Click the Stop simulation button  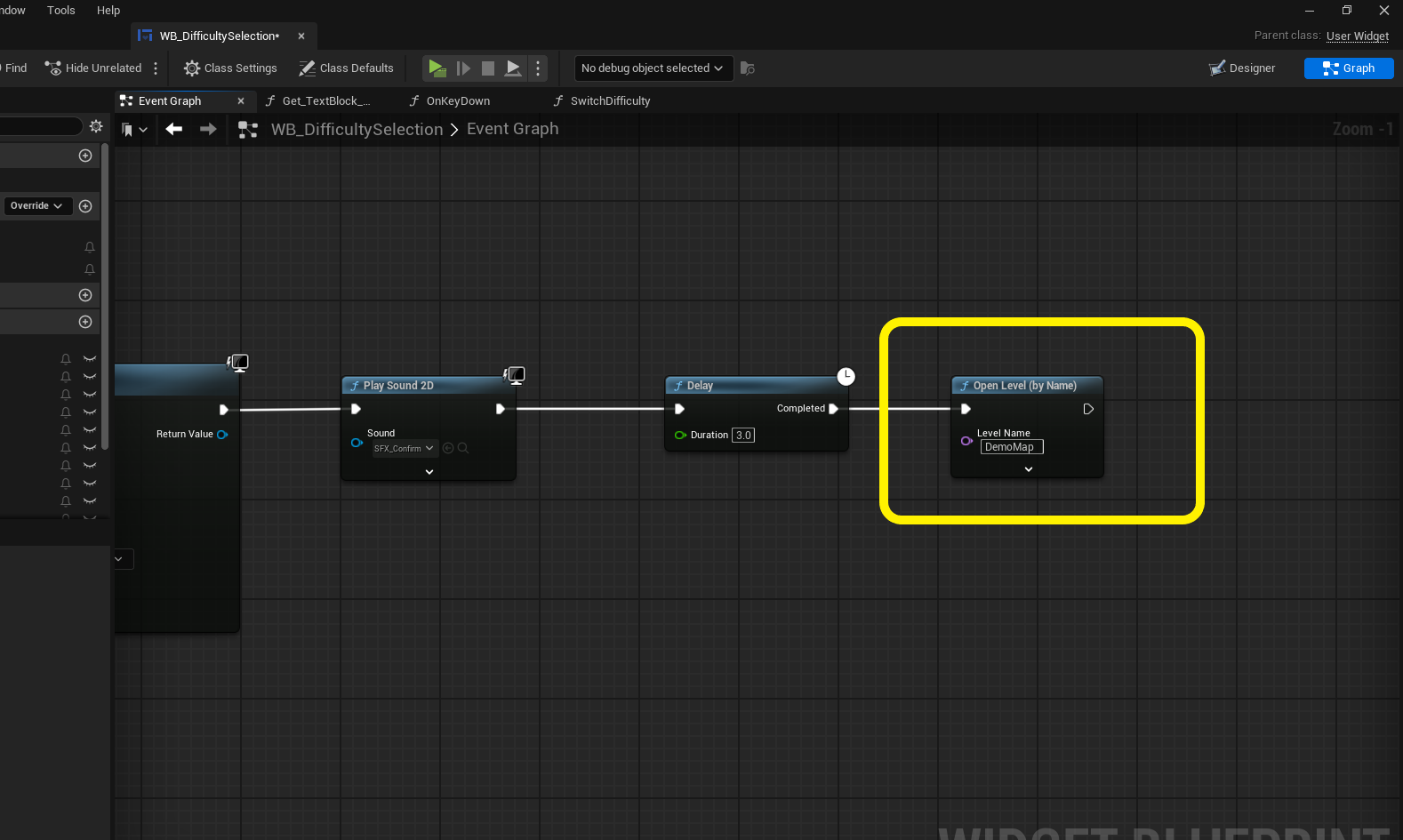488,68
